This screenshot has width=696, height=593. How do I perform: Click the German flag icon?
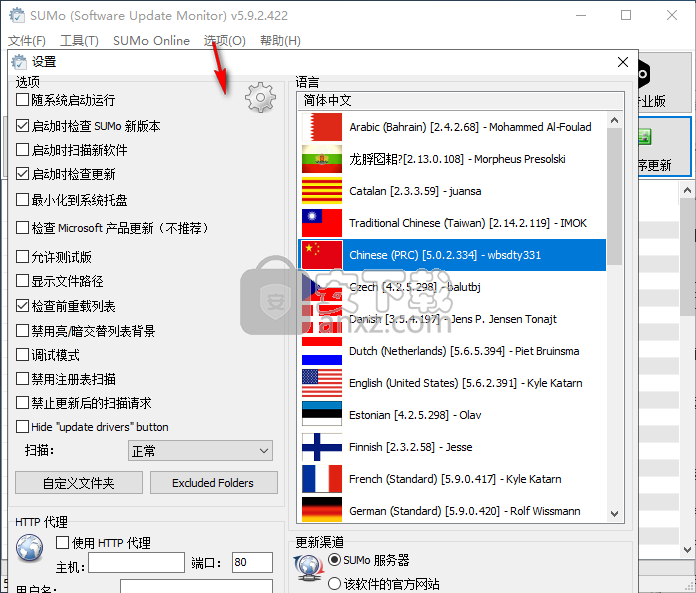point(322,510)
